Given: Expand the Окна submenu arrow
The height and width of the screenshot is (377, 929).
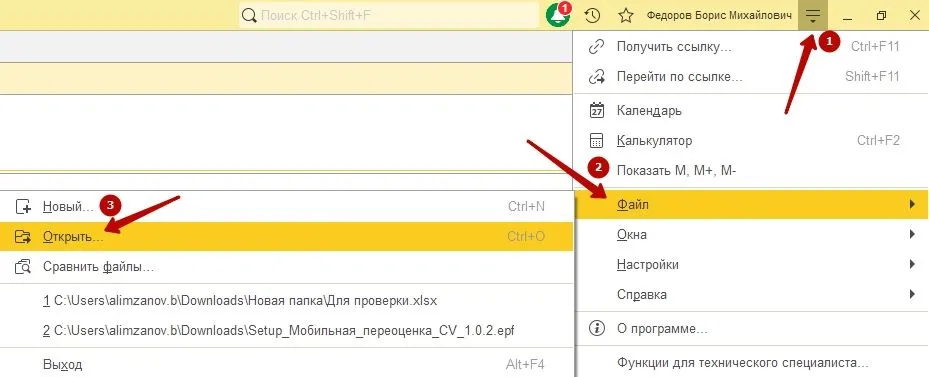Looking at the screenshot, I should coord(912,234).
